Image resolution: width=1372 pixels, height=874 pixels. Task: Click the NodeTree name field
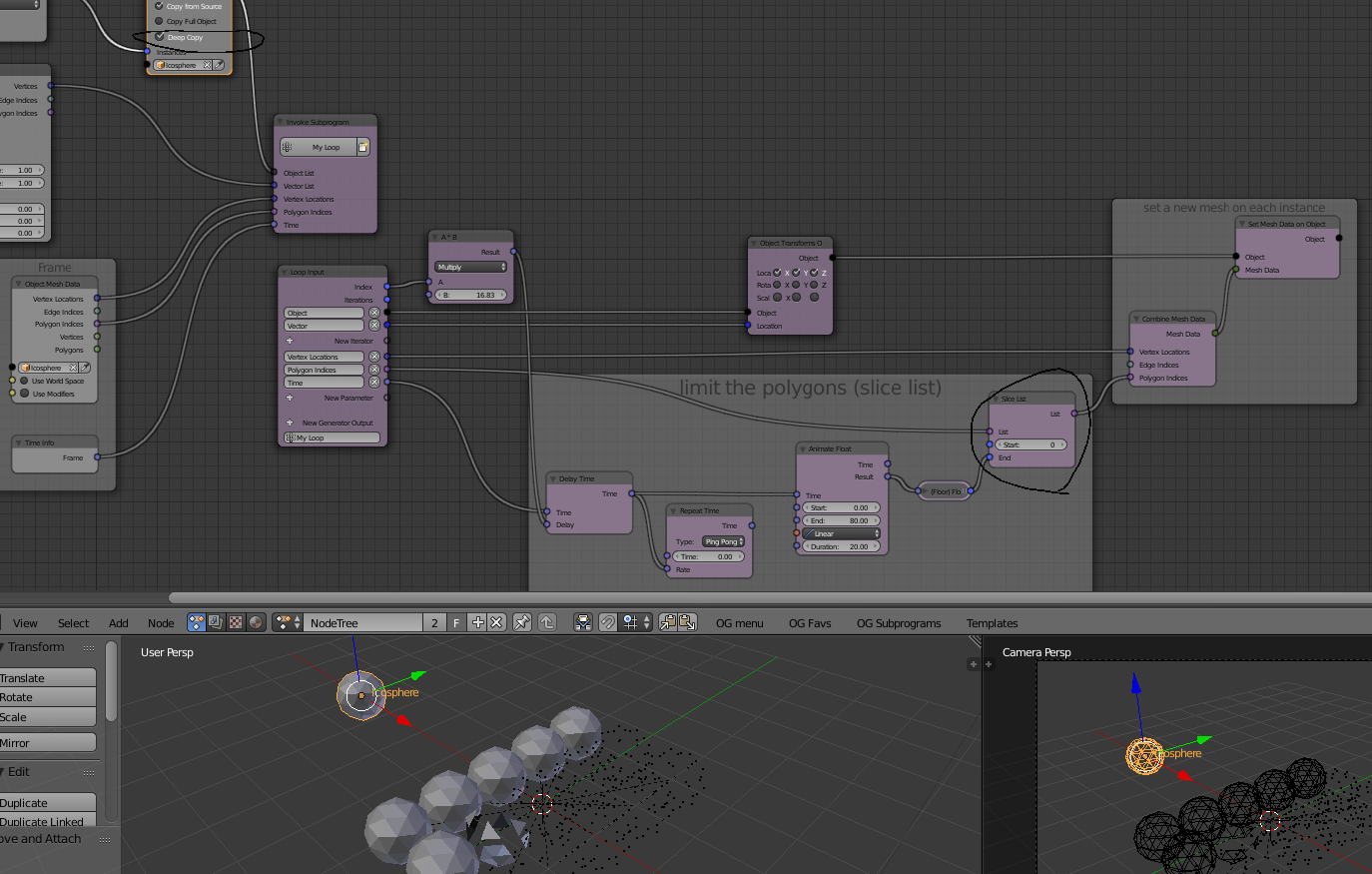362,622
